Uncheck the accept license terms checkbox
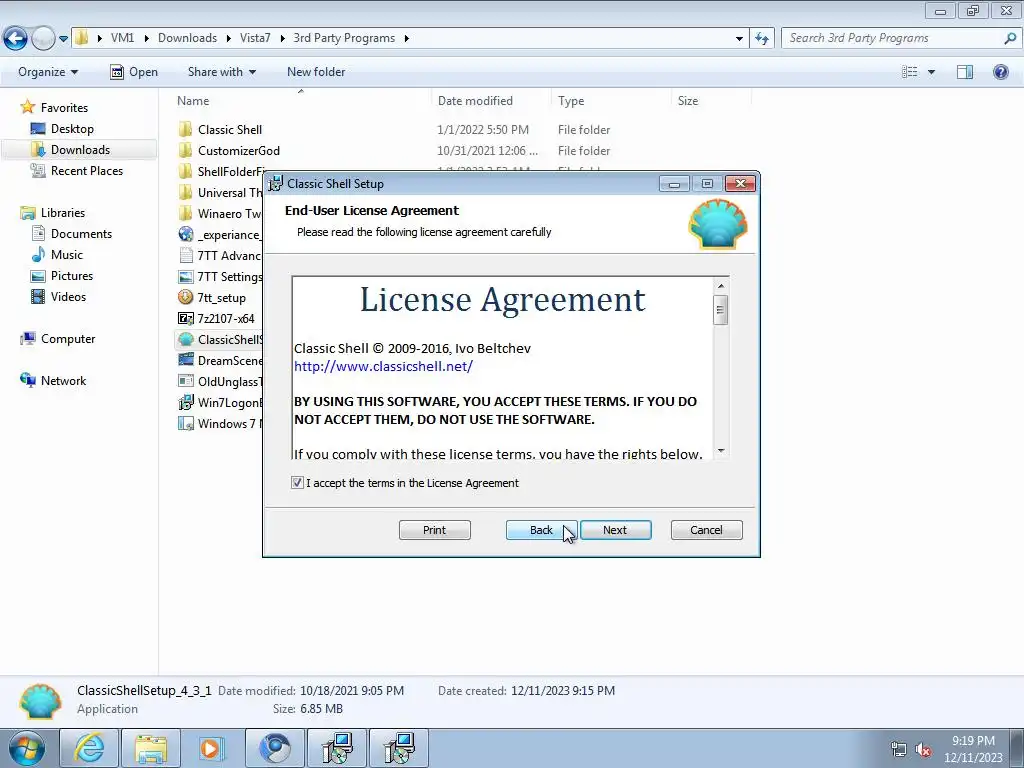This screenshot has height=768, width=1024. tap(297, 483)
